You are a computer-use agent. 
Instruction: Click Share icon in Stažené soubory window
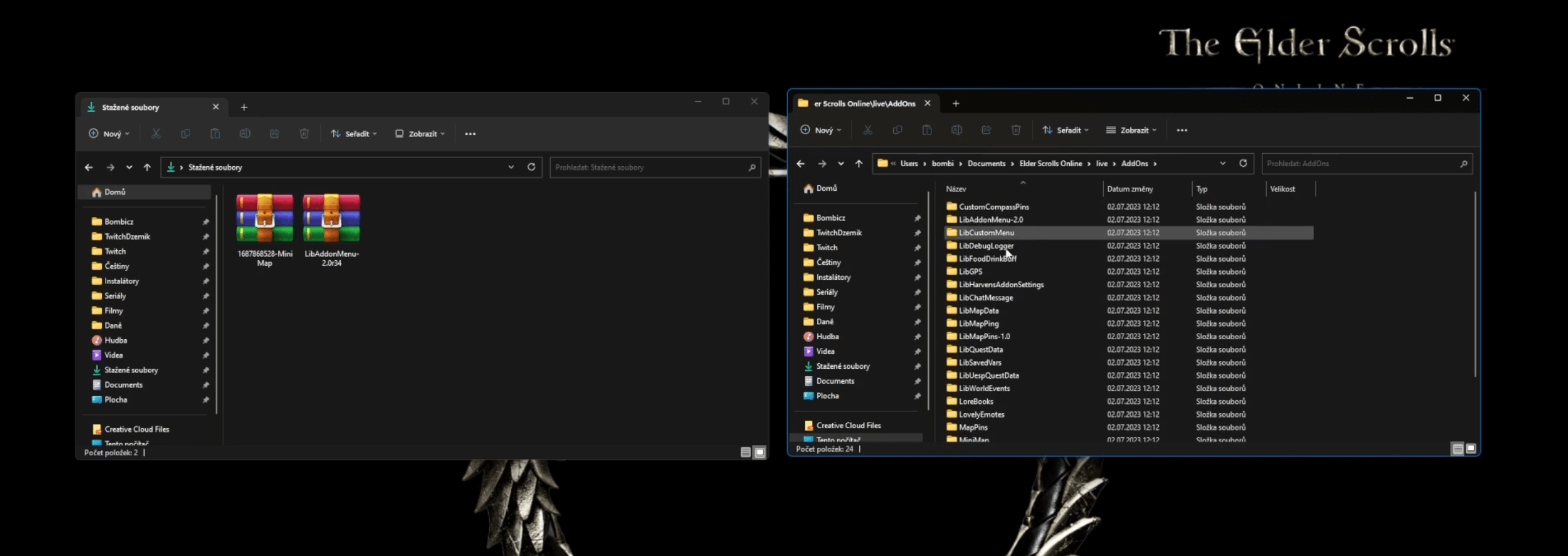tap(275, 133)
